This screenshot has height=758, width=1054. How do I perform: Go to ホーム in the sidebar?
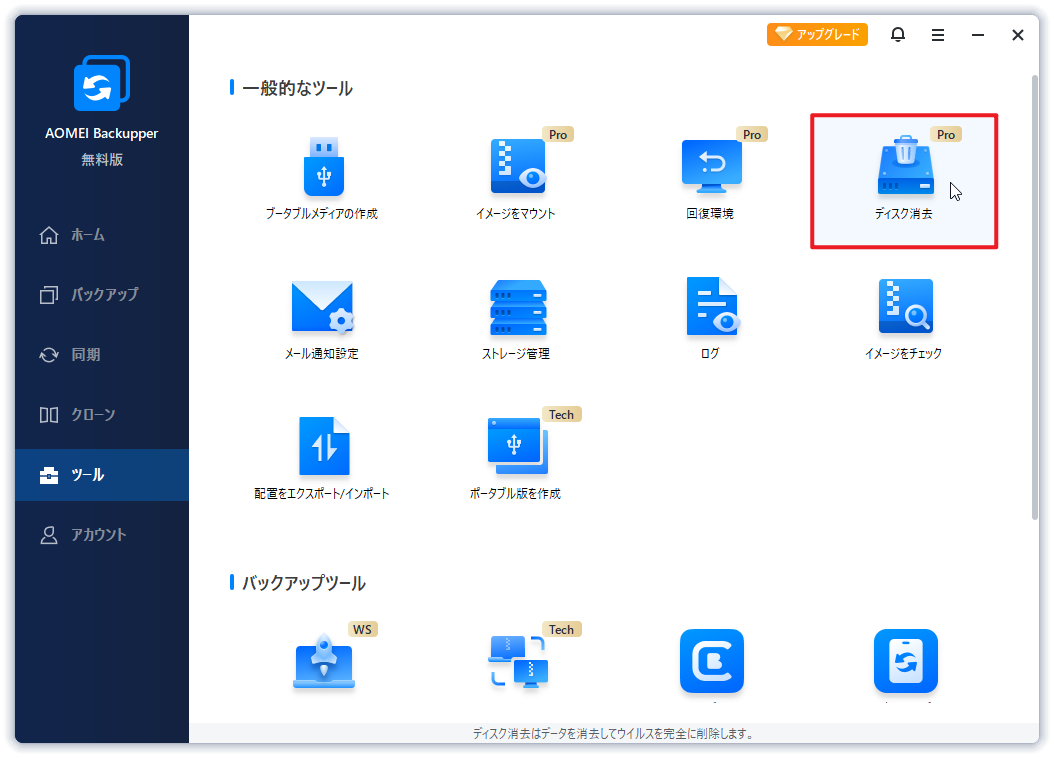click(102, 235)
